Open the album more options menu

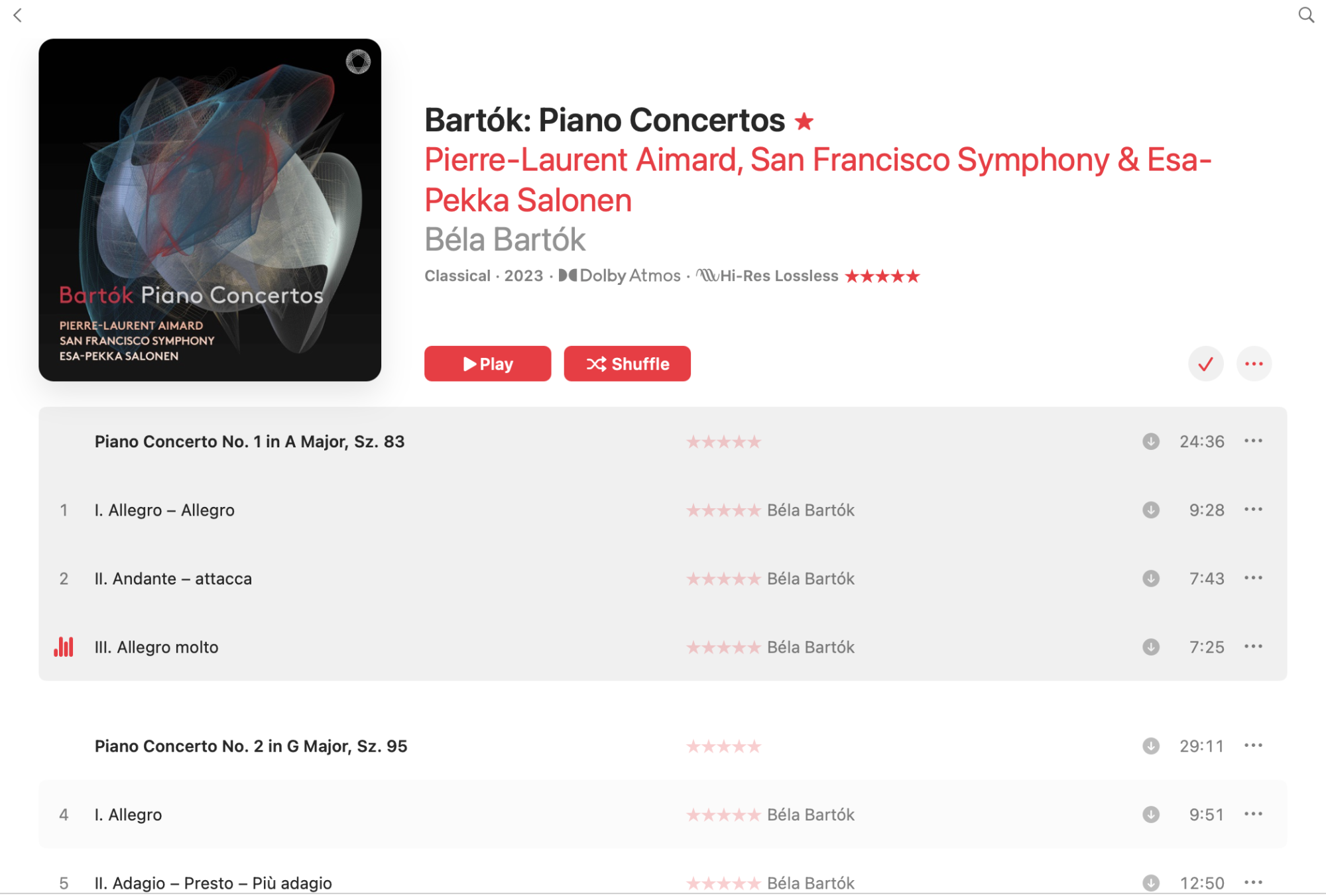pyautogui.click(x=1254, y=364)
